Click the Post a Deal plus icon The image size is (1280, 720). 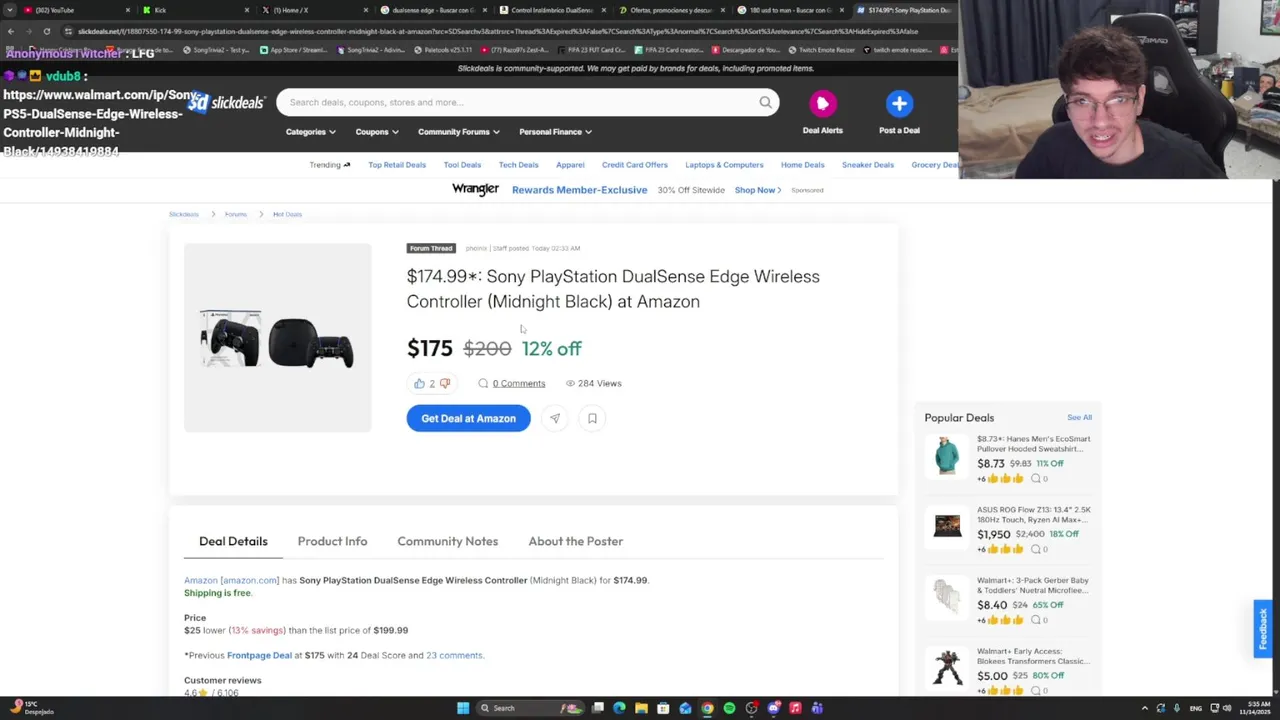tap(899, 103)
